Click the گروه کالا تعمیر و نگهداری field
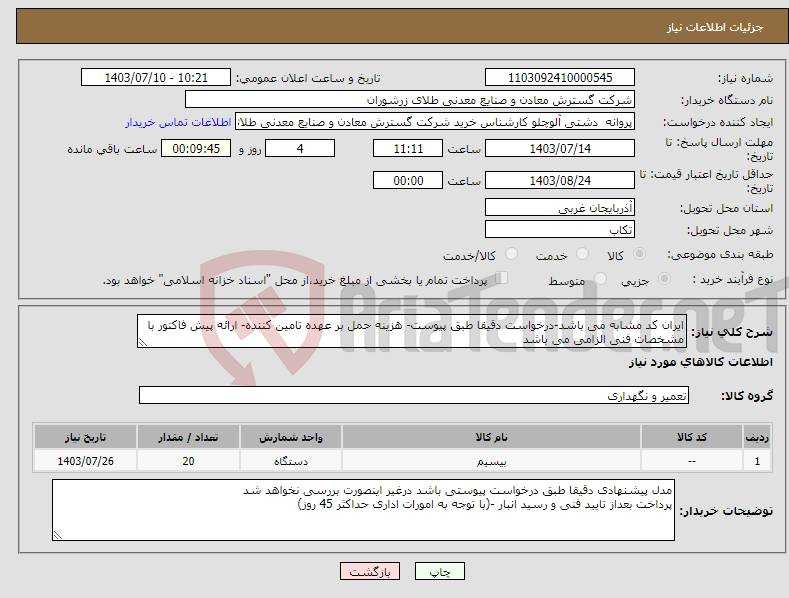This screenshot has width=789, height=598. point(414,395)
